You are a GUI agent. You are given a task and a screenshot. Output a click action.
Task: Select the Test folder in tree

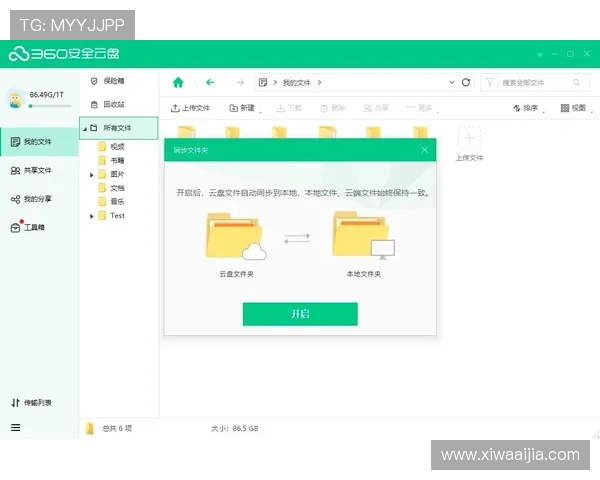coord(111,216)
